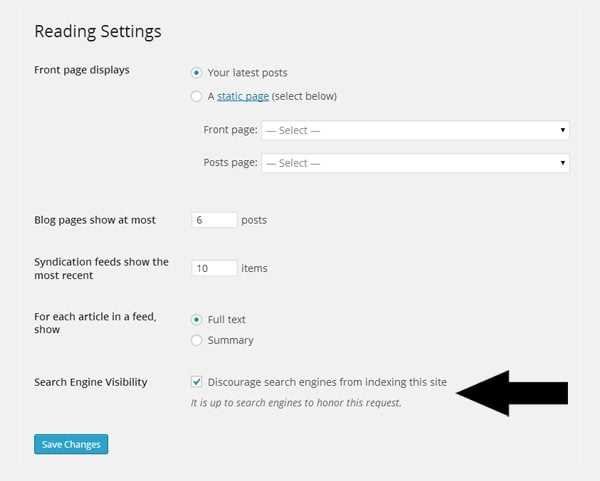Click the "Posts page:" field label

pos(230,163)
